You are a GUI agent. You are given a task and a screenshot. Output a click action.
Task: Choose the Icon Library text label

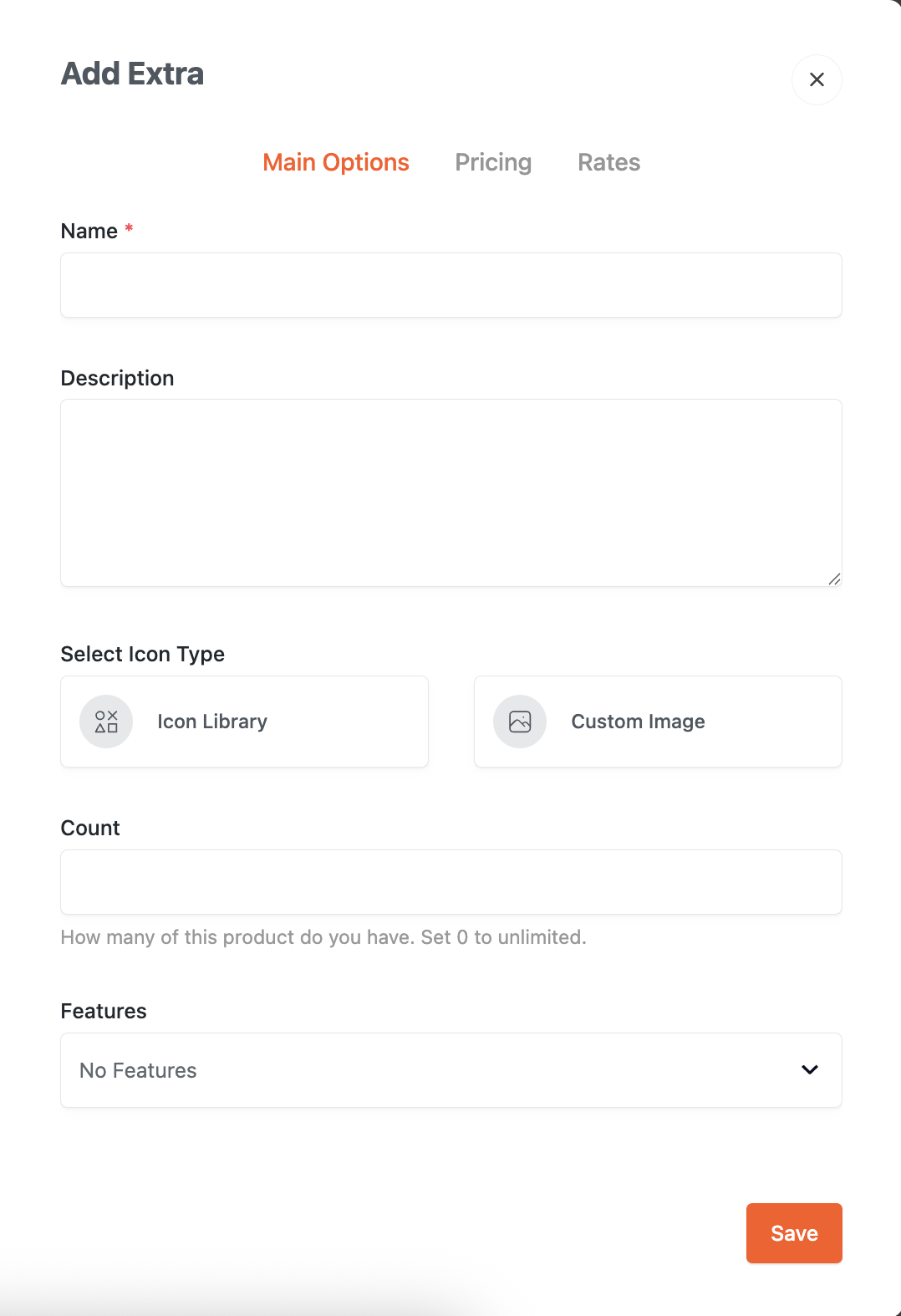[212, 722]
